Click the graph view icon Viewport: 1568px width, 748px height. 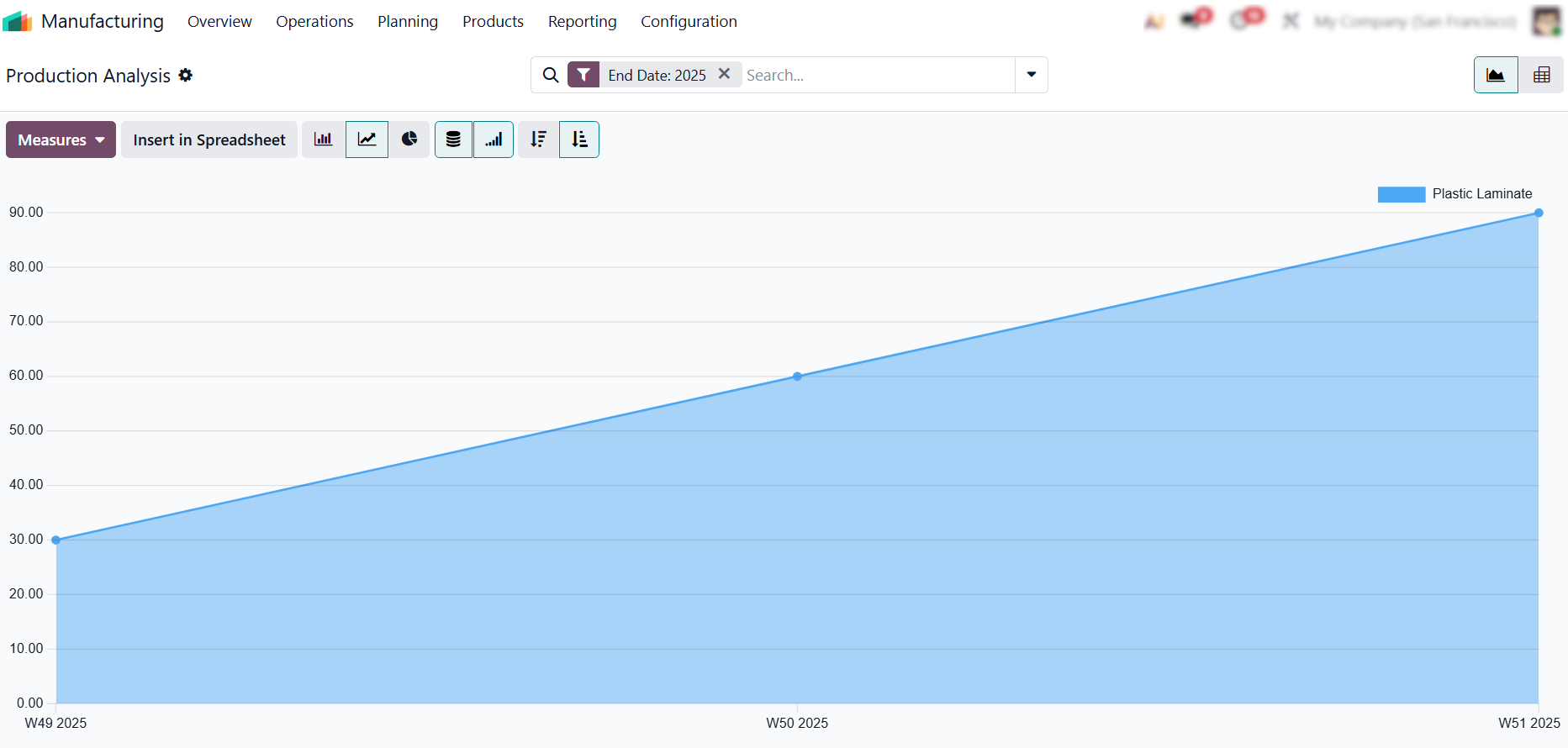[1496, 75]
